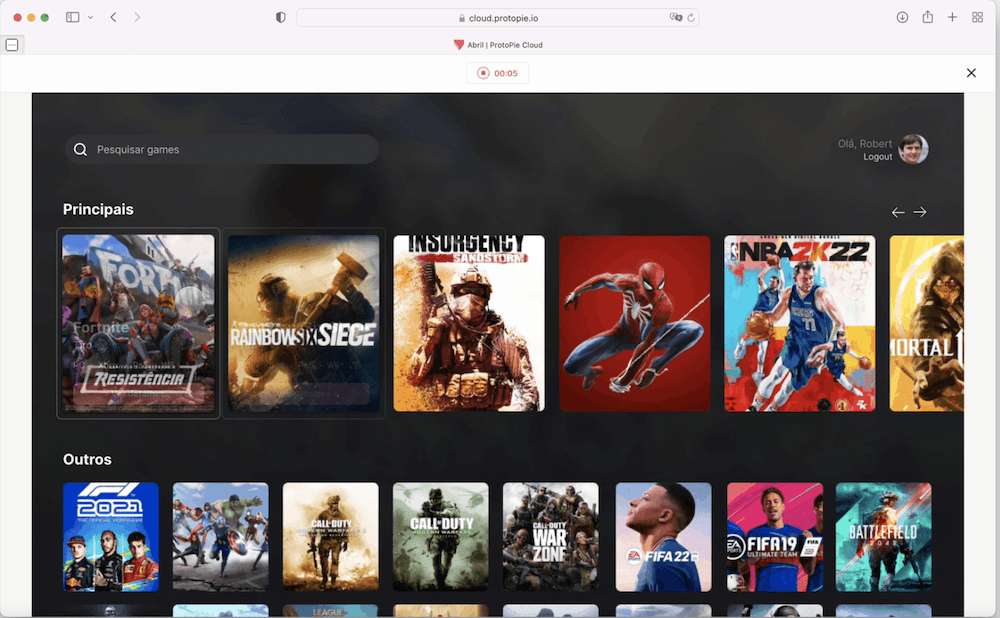
Task: Select the FIFA 22 cover
Action: [663, 537]
